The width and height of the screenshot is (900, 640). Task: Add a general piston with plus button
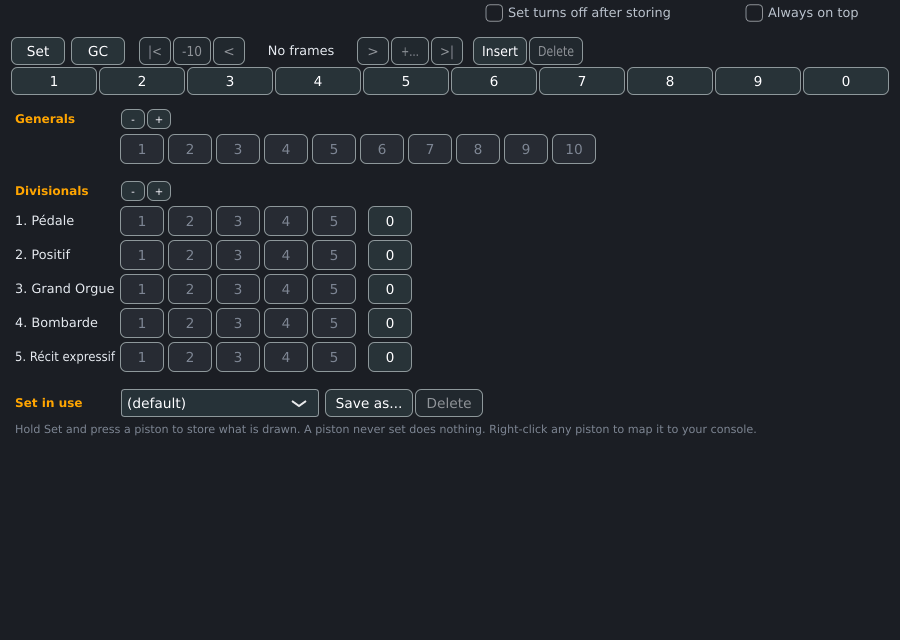[x=159, y=119]
